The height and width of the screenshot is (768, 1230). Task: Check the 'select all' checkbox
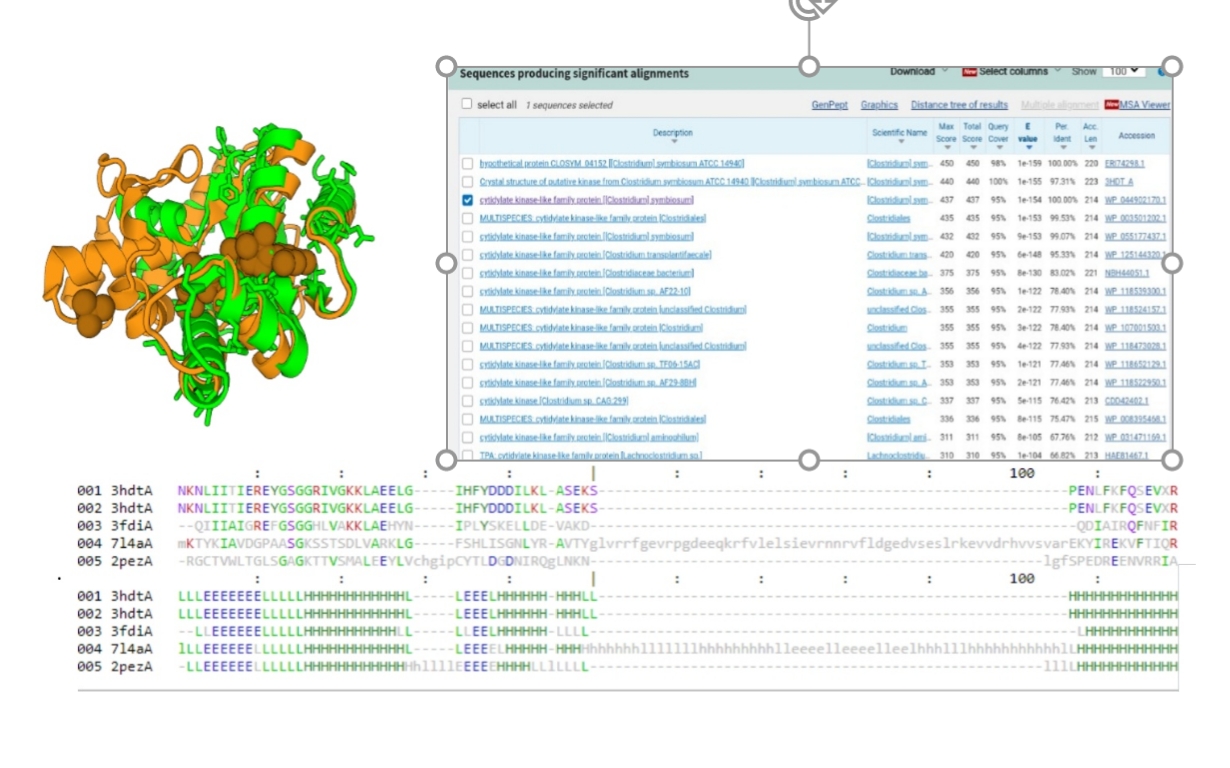click(467, 104)
